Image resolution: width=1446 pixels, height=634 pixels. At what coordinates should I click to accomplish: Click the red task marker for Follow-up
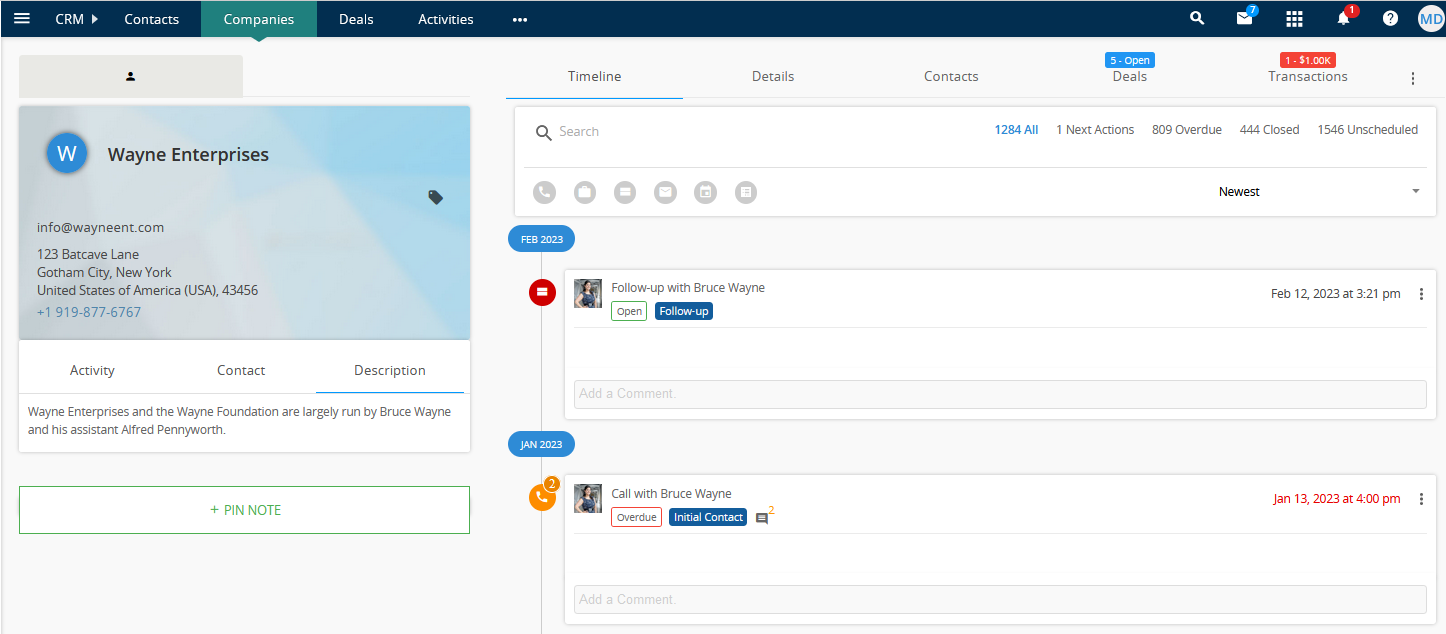click(x=542, y=292)
